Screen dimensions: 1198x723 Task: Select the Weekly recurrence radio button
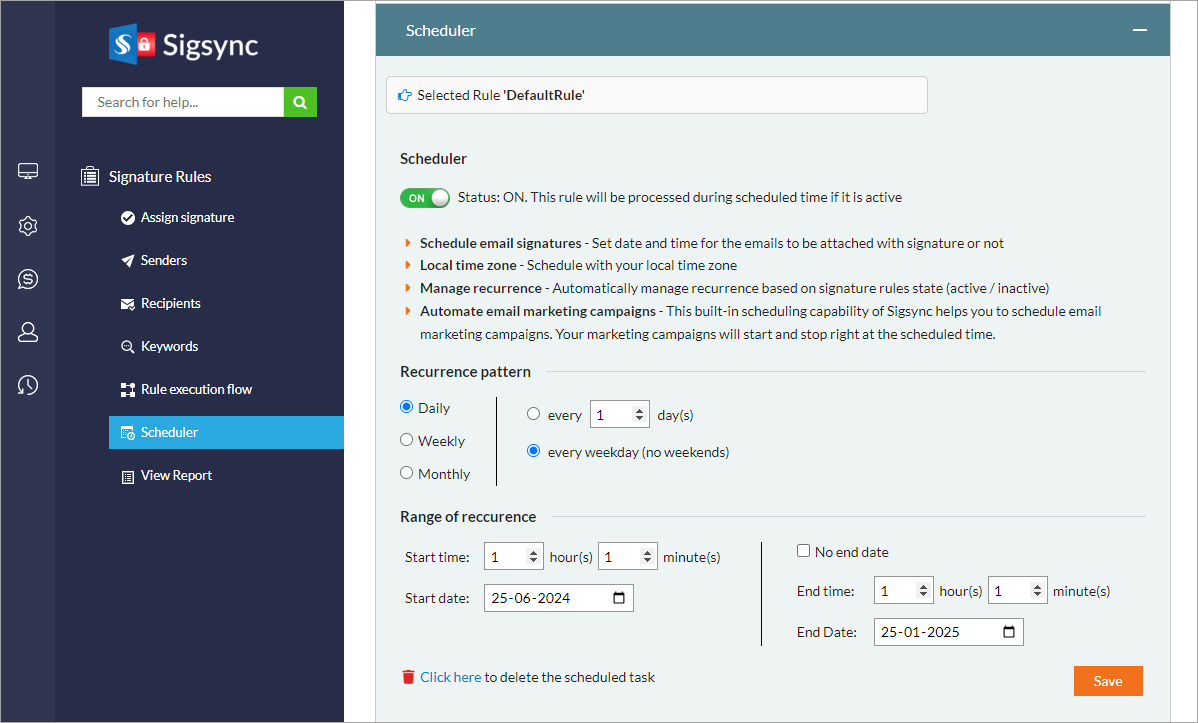(x=407, y=440)
